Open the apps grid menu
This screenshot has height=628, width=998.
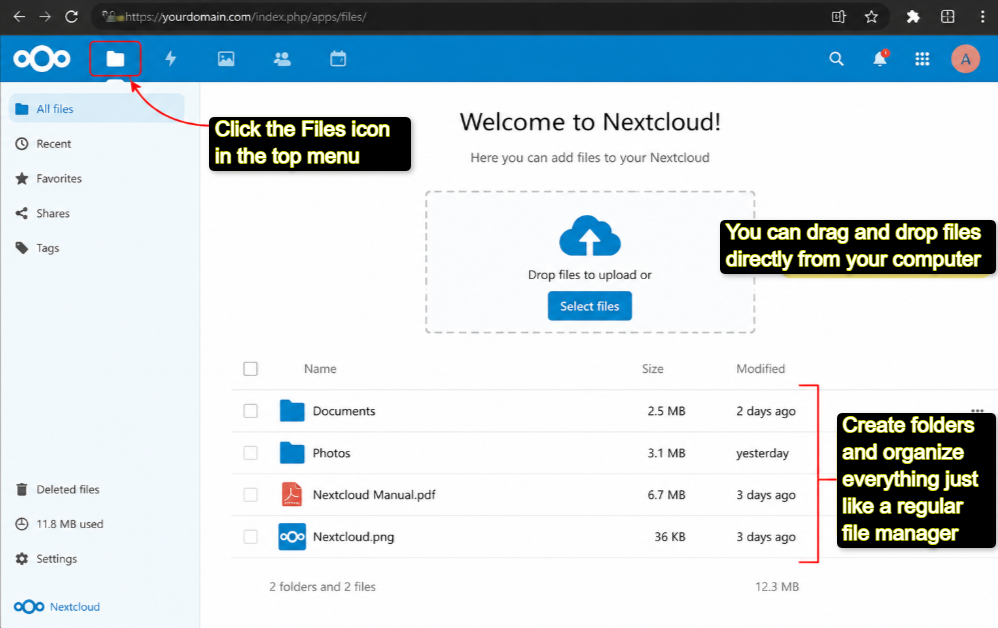click(922, 59)
